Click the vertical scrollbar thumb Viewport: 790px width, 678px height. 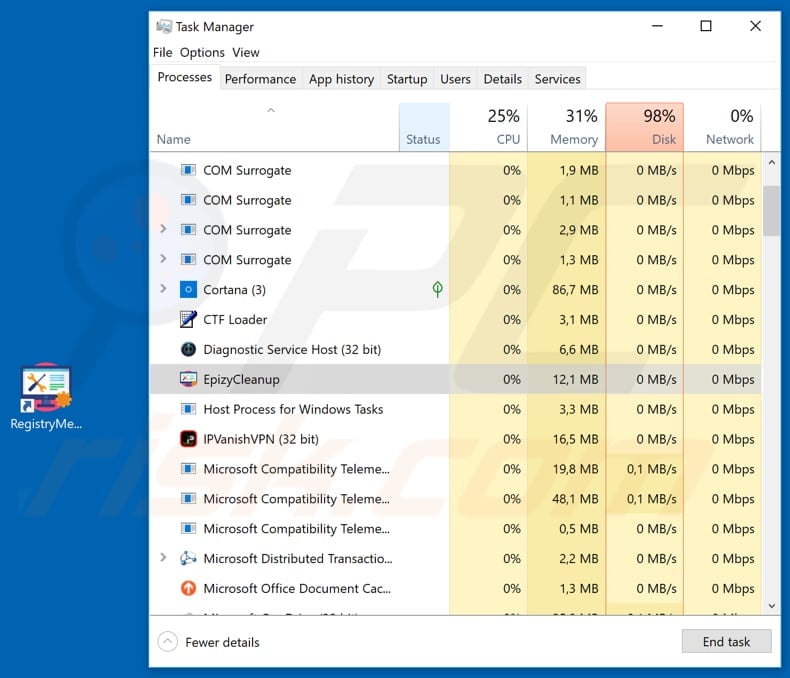(771, 211)
